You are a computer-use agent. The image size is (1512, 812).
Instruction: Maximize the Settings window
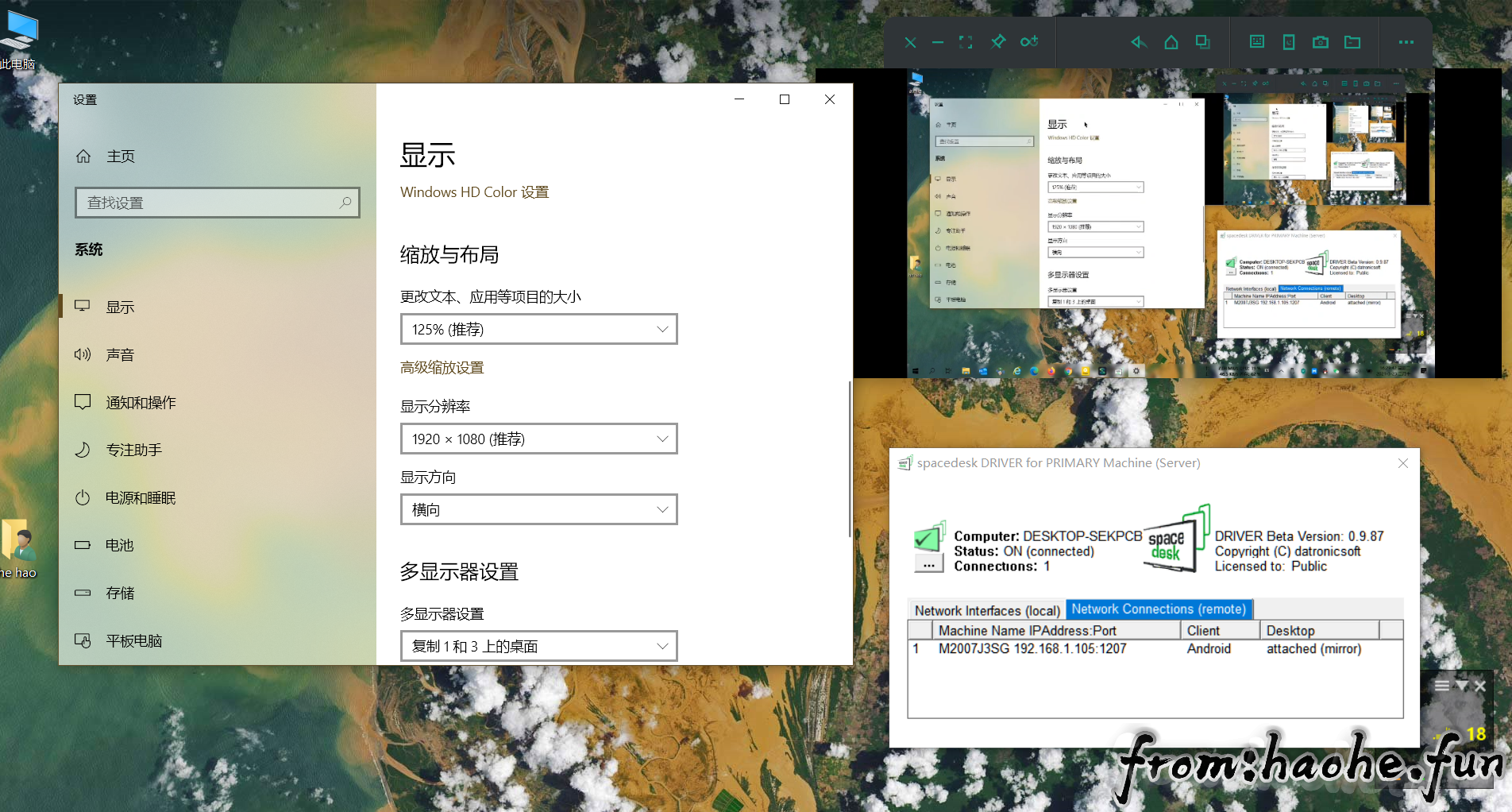pyautogui.click(x=785, y=99)
